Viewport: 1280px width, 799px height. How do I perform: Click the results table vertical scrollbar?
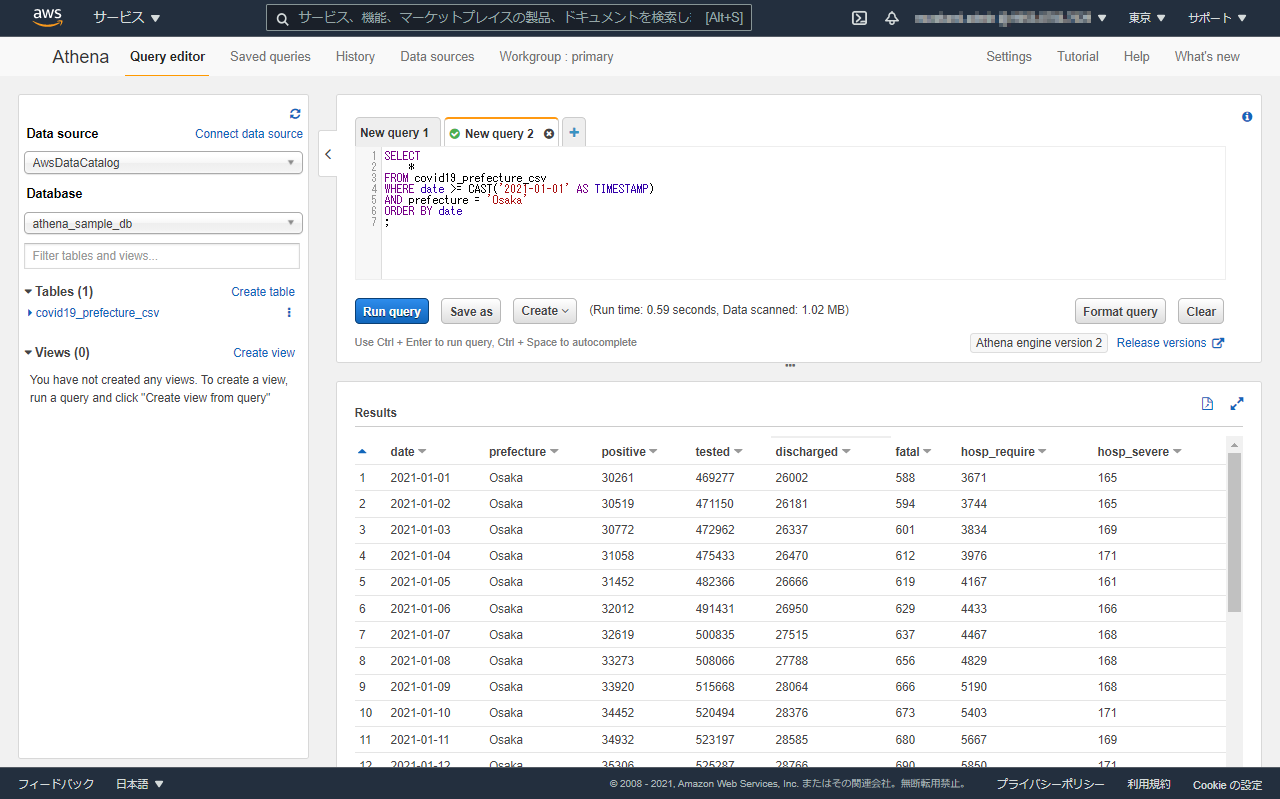point(1234,532)
